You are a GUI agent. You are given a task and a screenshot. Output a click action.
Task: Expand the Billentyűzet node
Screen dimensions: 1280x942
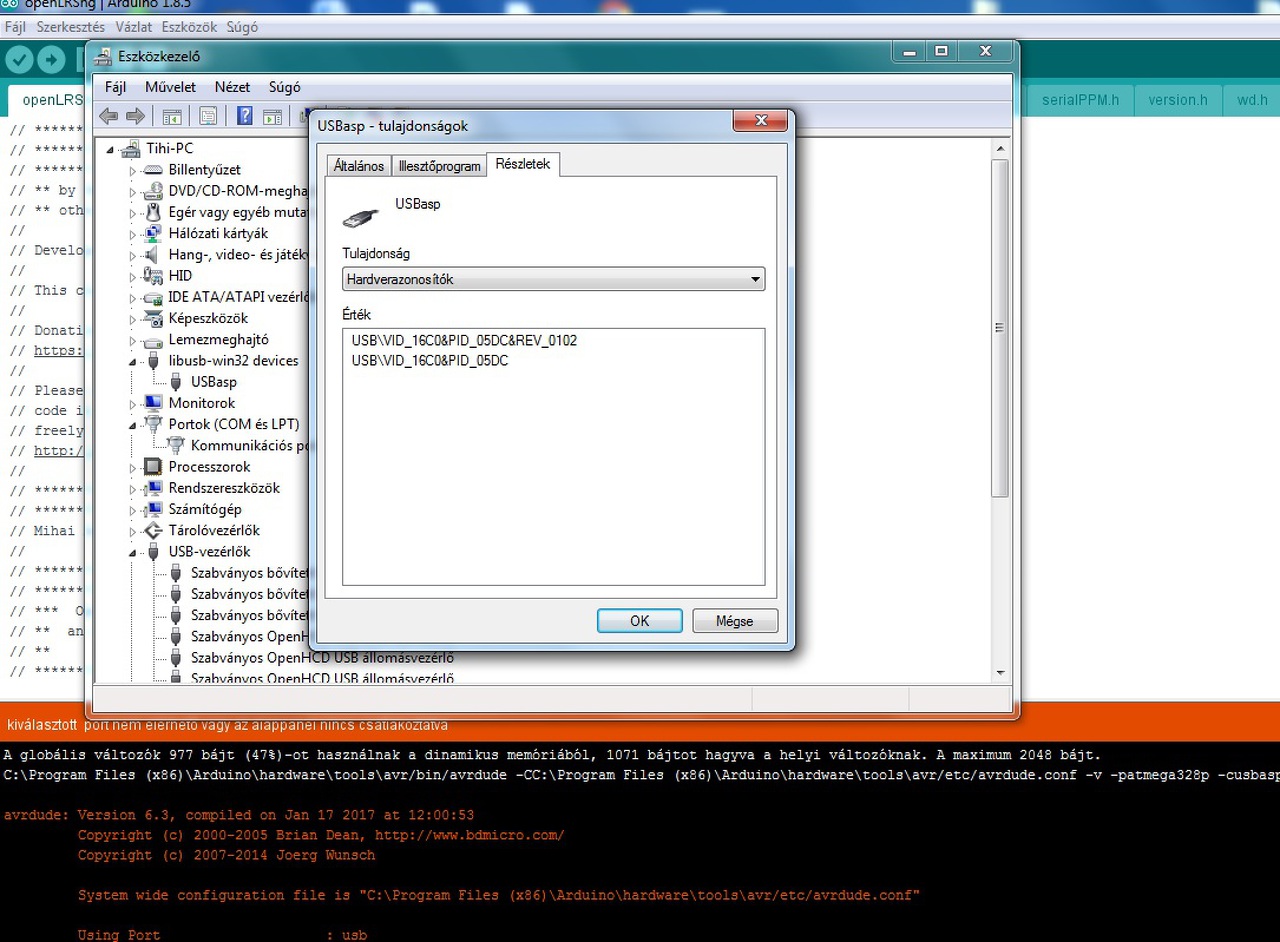pyautogui.click(x=132, y=170)
